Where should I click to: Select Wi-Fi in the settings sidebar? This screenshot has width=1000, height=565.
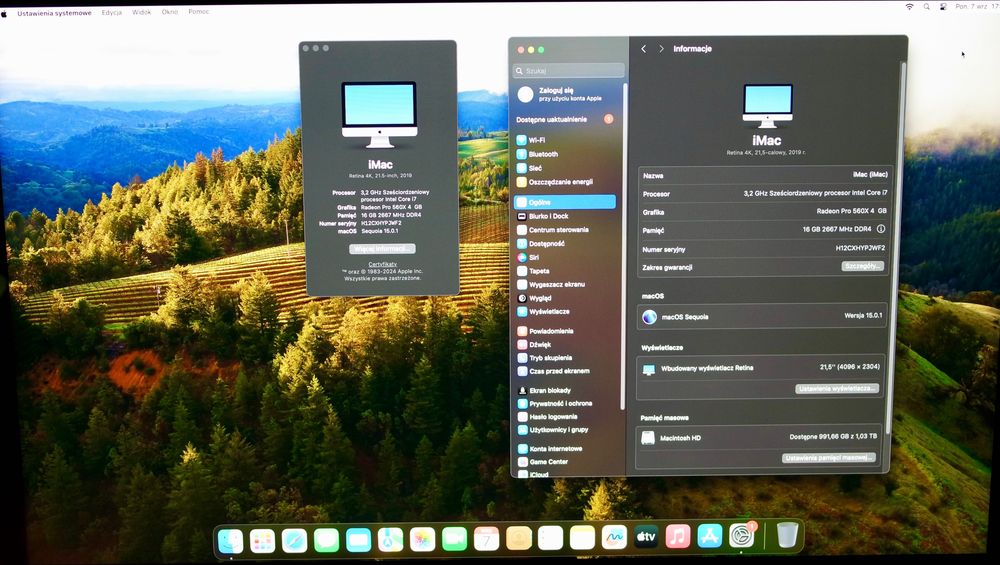click(566, 140)
